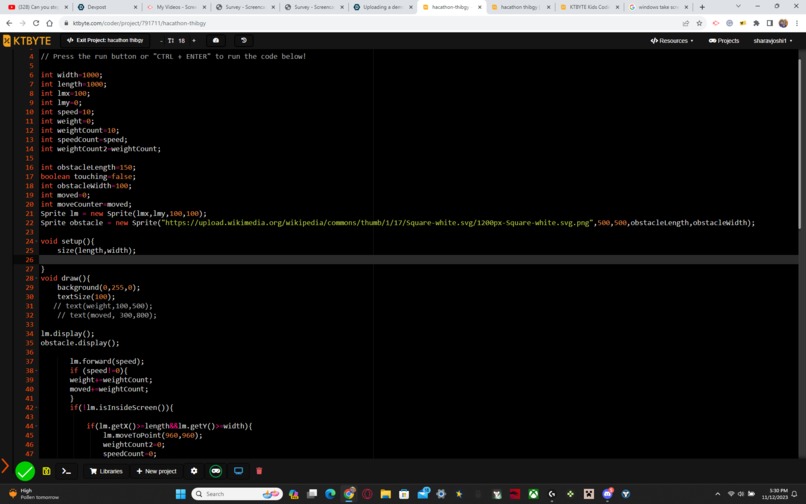The height and width of the screenshot is (504, 806).
Task: Run the code with the green checkmark button
Action: tap(25, 471)
